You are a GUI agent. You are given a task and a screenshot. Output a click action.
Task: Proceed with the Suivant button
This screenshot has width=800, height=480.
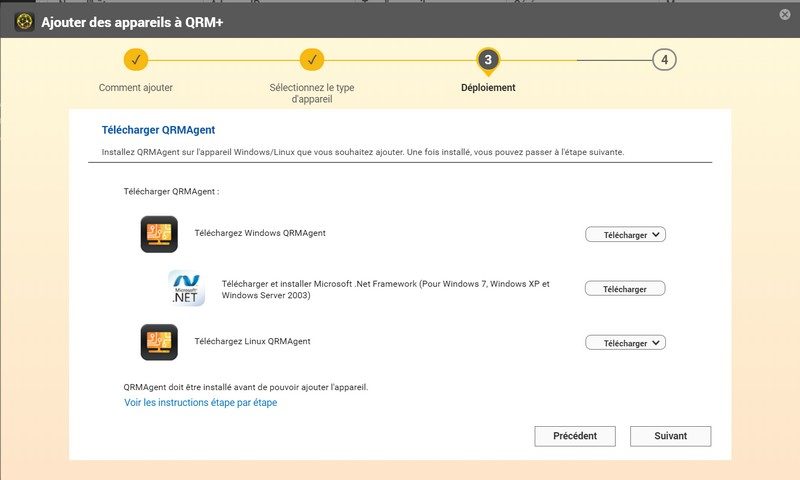[670, 436]
